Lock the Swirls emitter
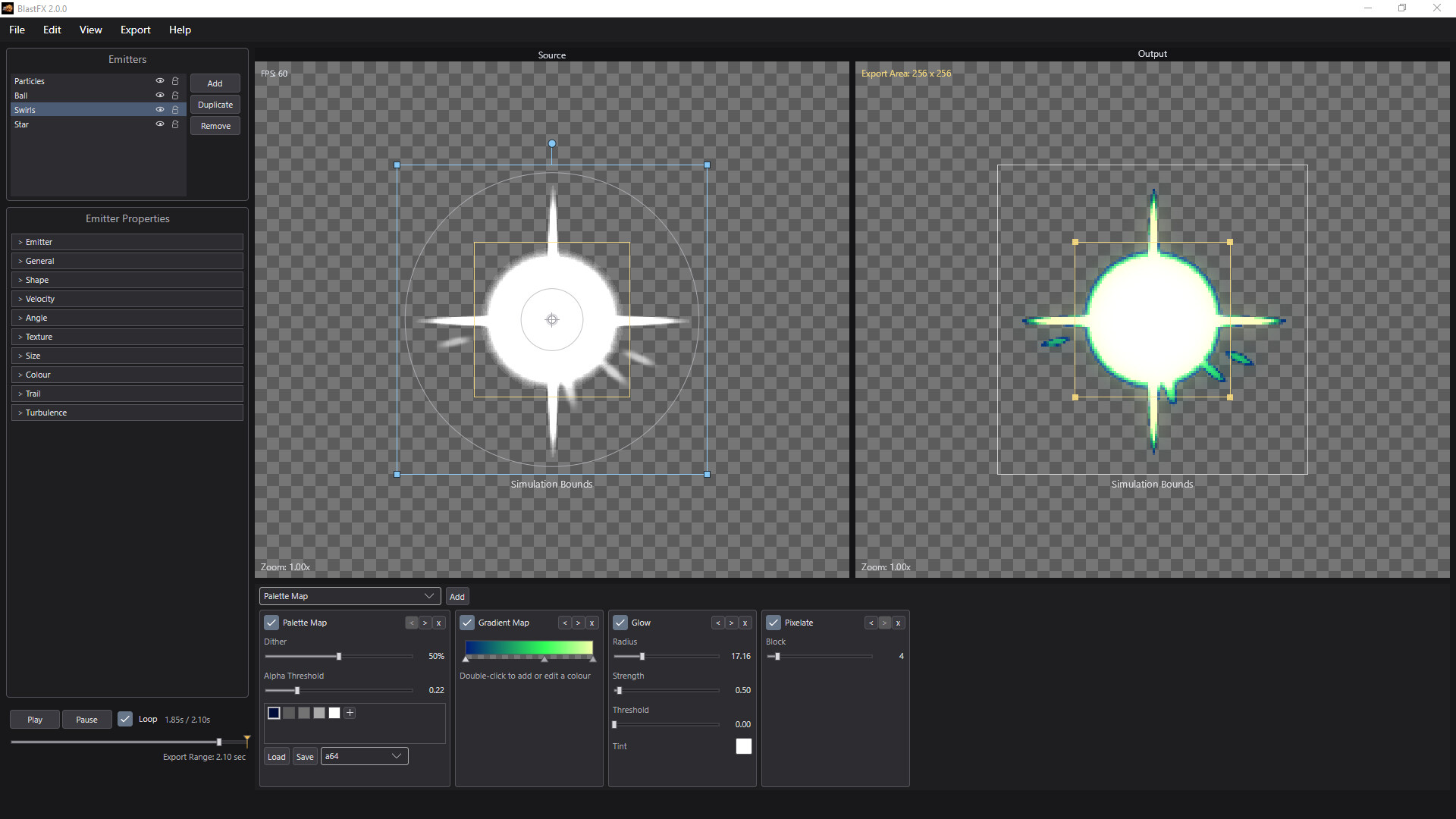Image resolution: width=1456 pixels, height=819 pixels. pos(175,110)
